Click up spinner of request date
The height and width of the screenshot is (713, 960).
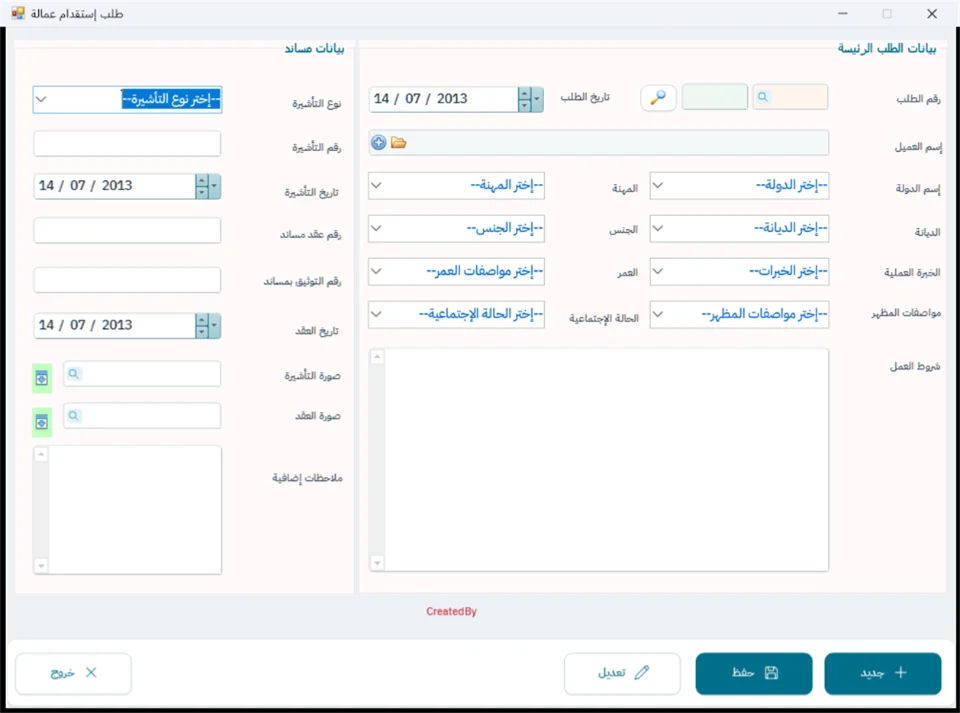524,94
